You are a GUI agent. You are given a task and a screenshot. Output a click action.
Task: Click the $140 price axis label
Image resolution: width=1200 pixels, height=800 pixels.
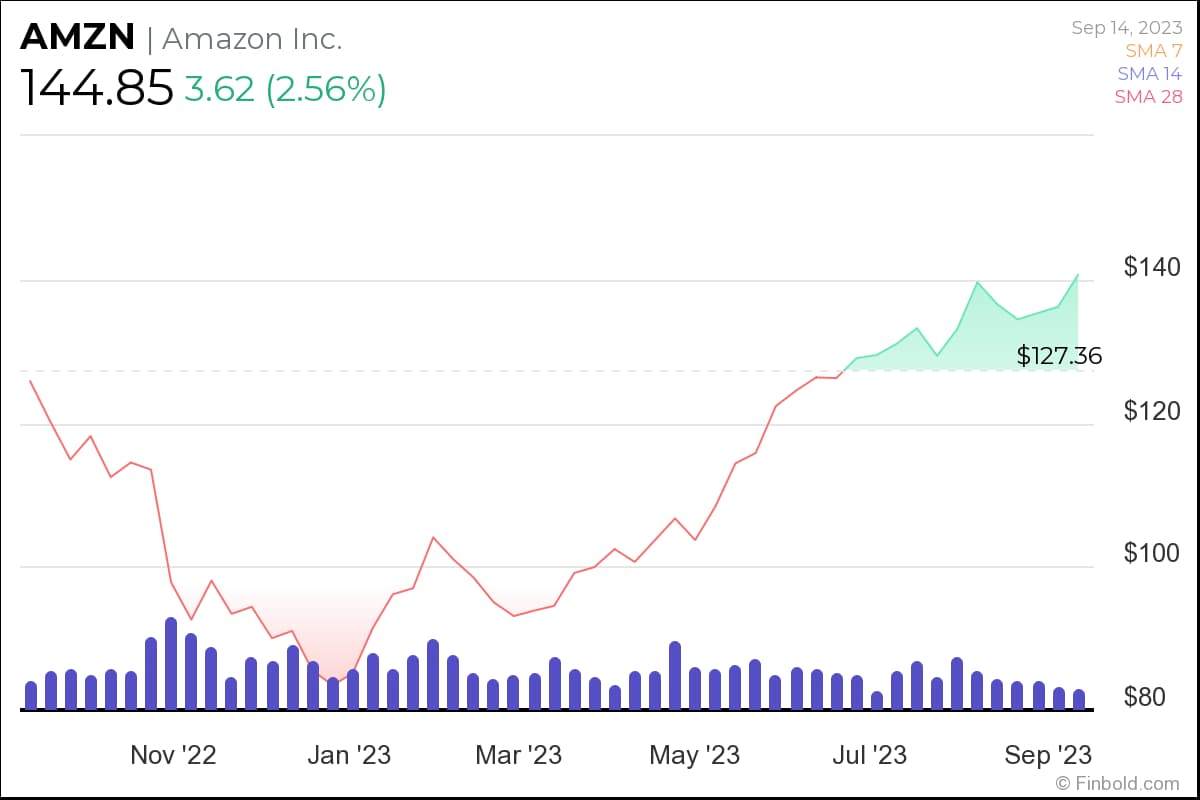click(x=1151, y=267)
